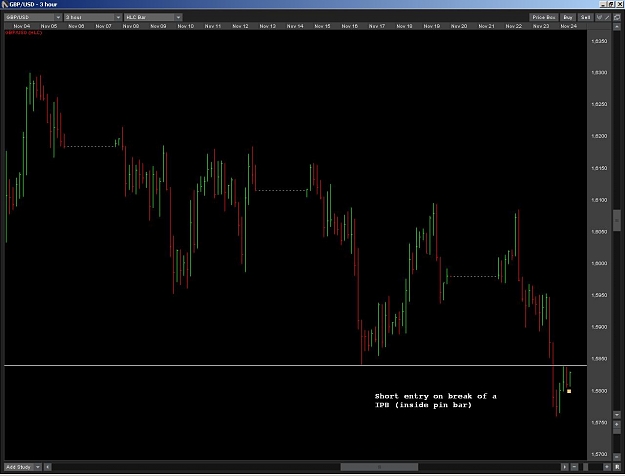Viewport: 625px width, 476px height.
Task: Click the Buy button
Action: click(x=568, y=17)
